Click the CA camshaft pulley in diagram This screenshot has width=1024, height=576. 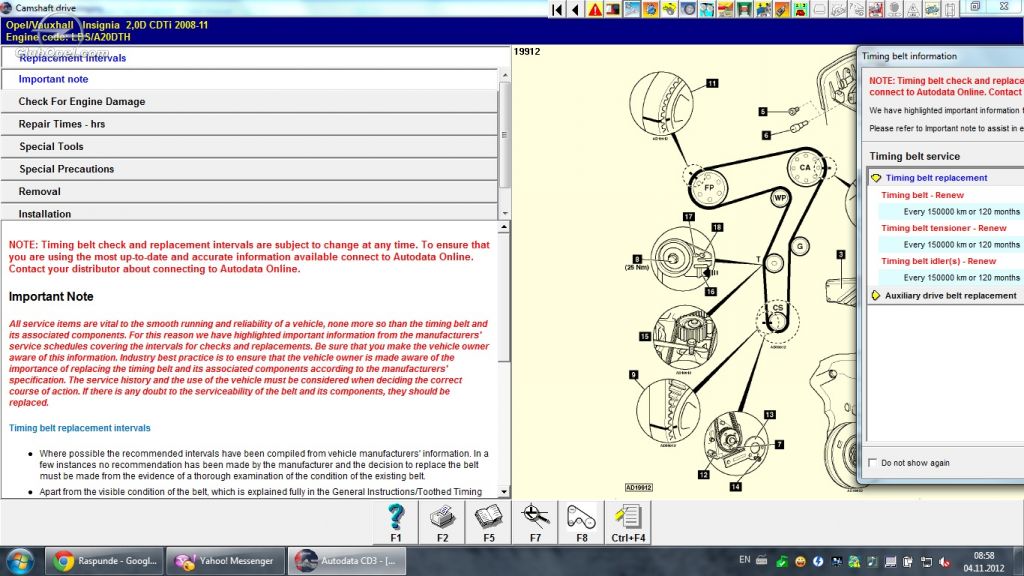(805, 167)
